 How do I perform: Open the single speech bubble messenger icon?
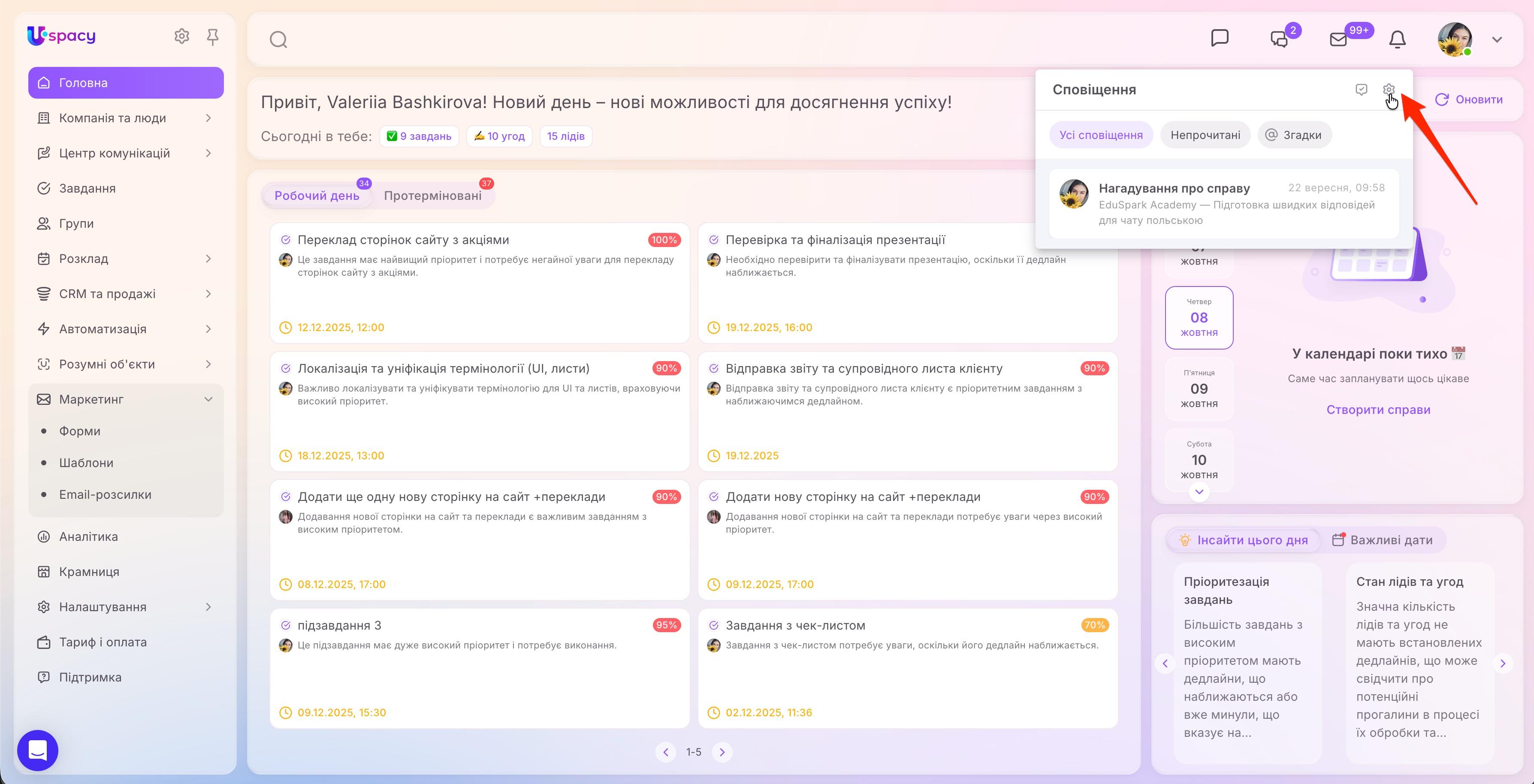click(x=1220, y=38)
